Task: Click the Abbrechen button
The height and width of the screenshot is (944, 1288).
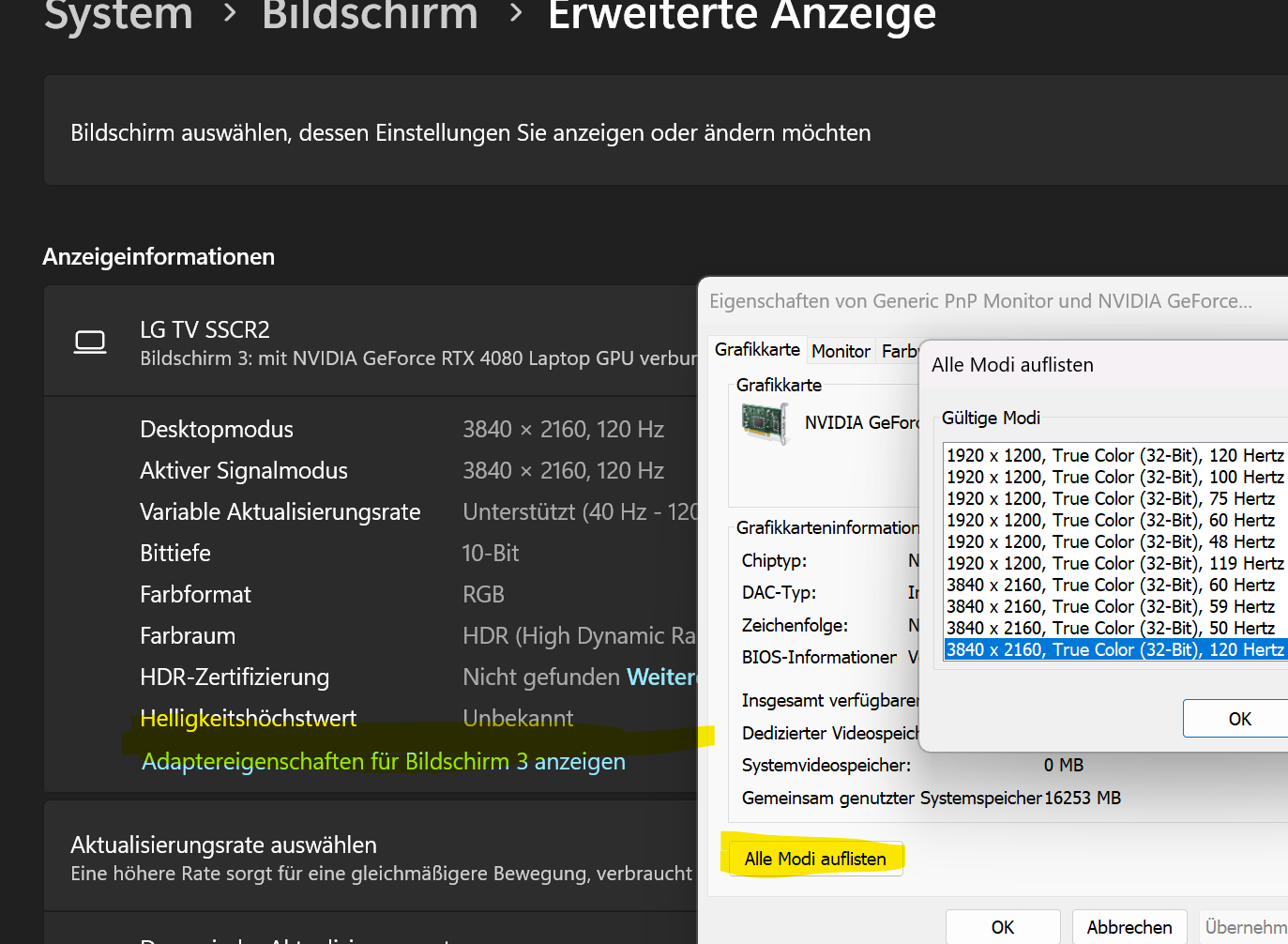Action: pyautogui.click(x=1129, y=927)
